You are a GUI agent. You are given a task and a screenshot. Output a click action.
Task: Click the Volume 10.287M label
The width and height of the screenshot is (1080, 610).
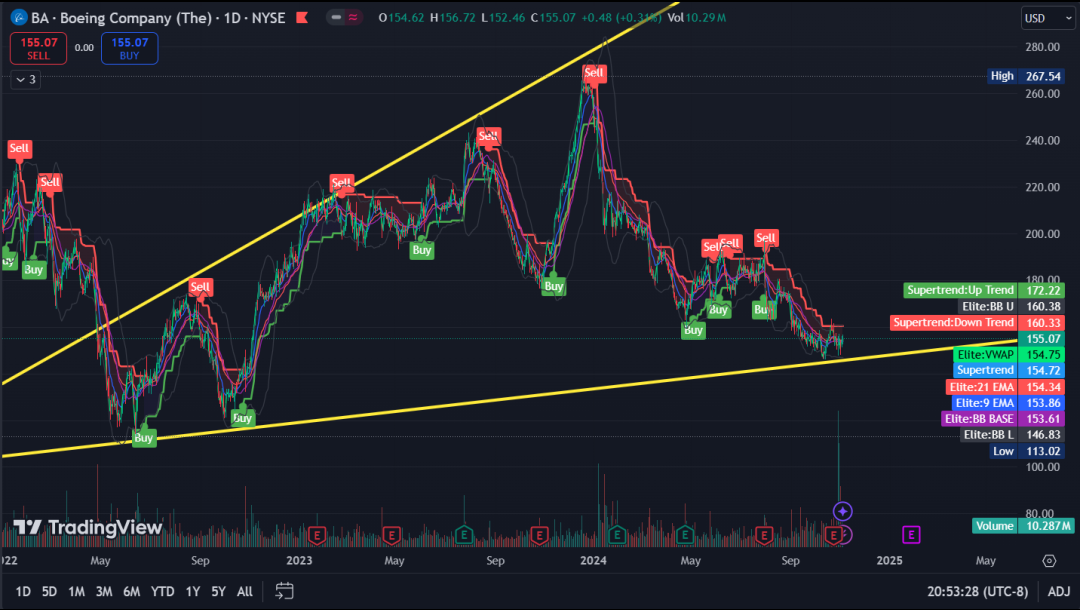[x=1023, y=526]
